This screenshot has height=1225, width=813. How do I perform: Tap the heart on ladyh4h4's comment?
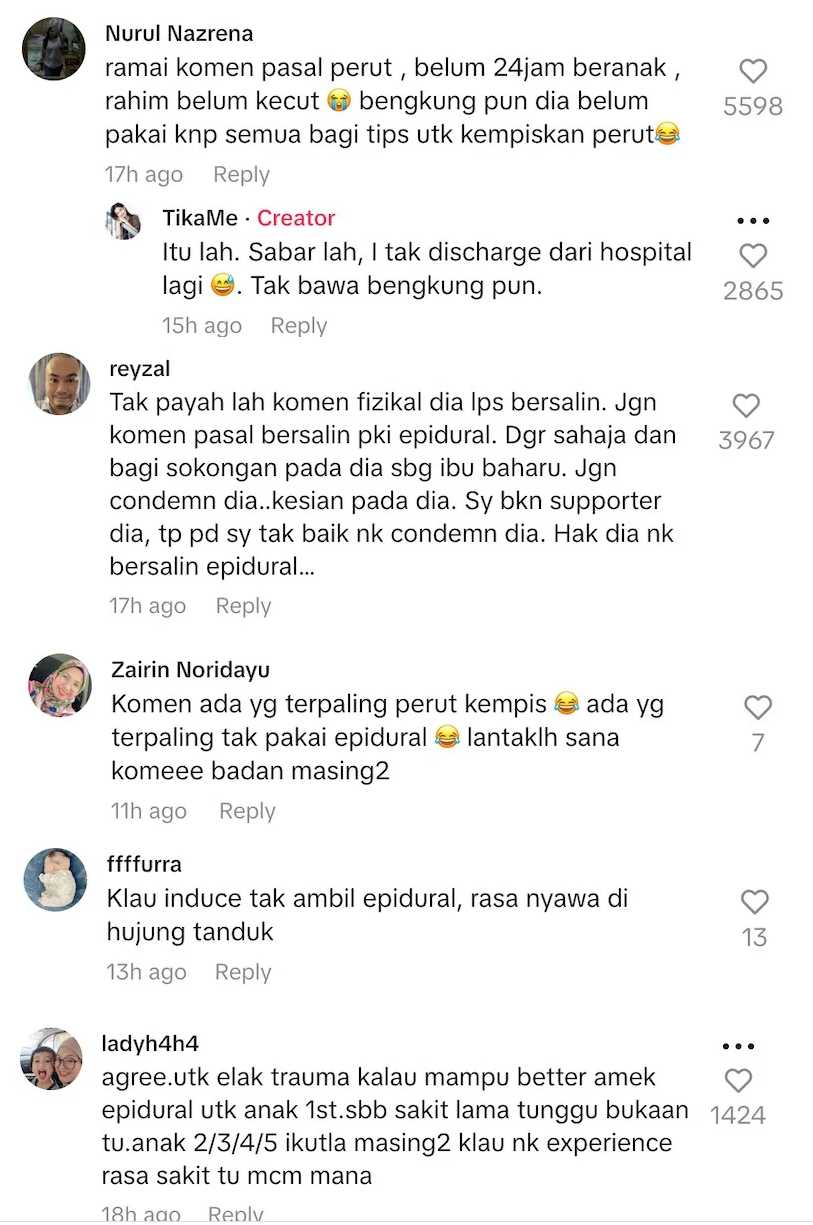pyautogui.click(x=738, y=1080)
